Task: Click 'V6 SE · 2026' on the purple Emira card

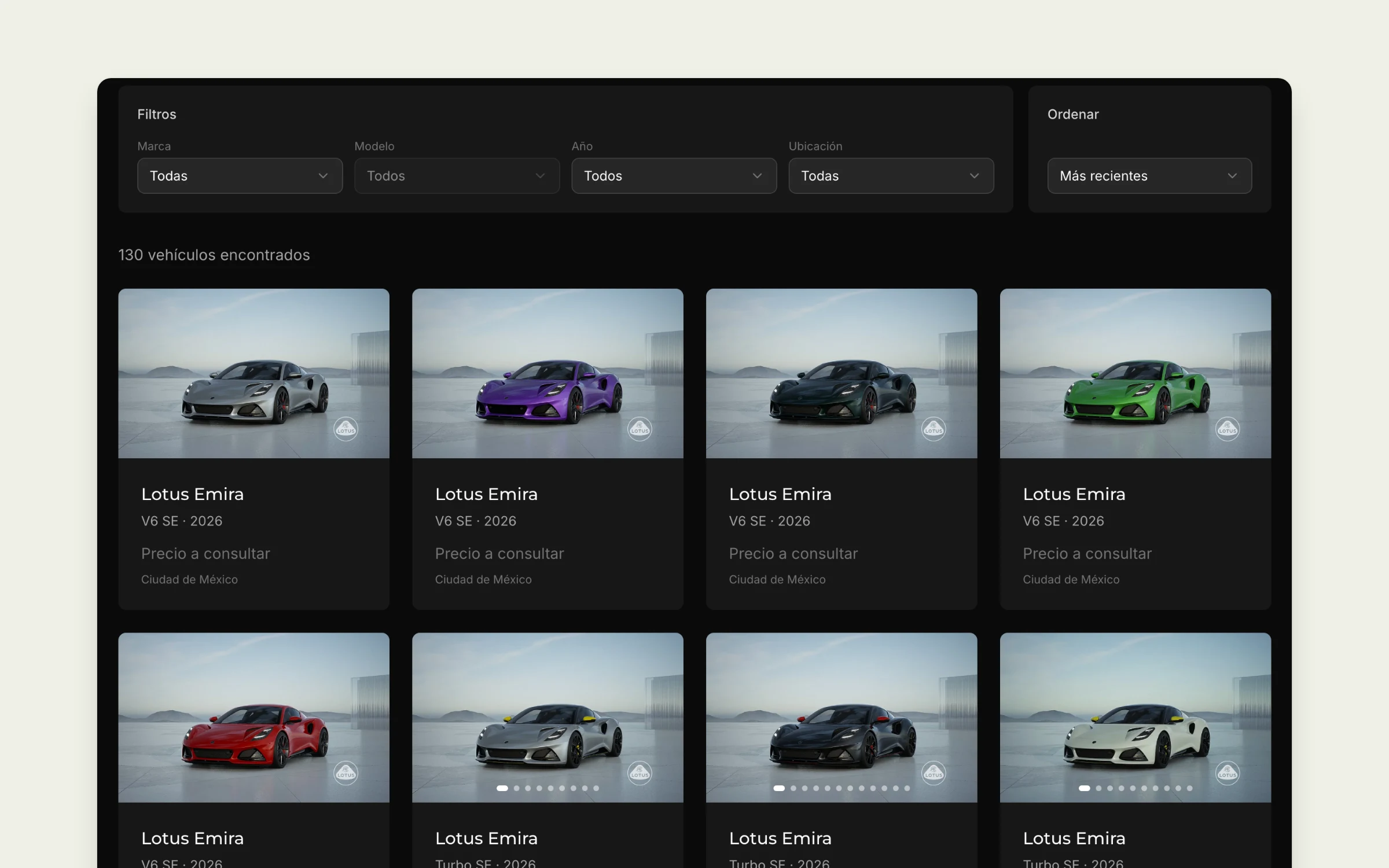Action: pos(476,521)
